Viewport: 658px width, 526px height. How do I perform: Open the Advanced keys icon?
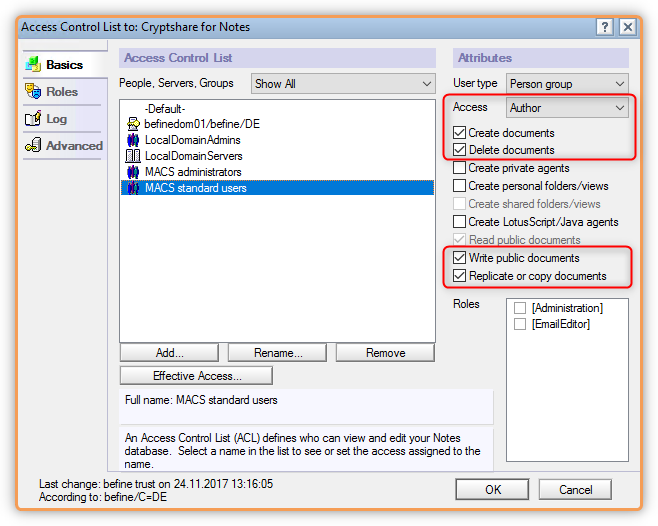pos(33,145)
